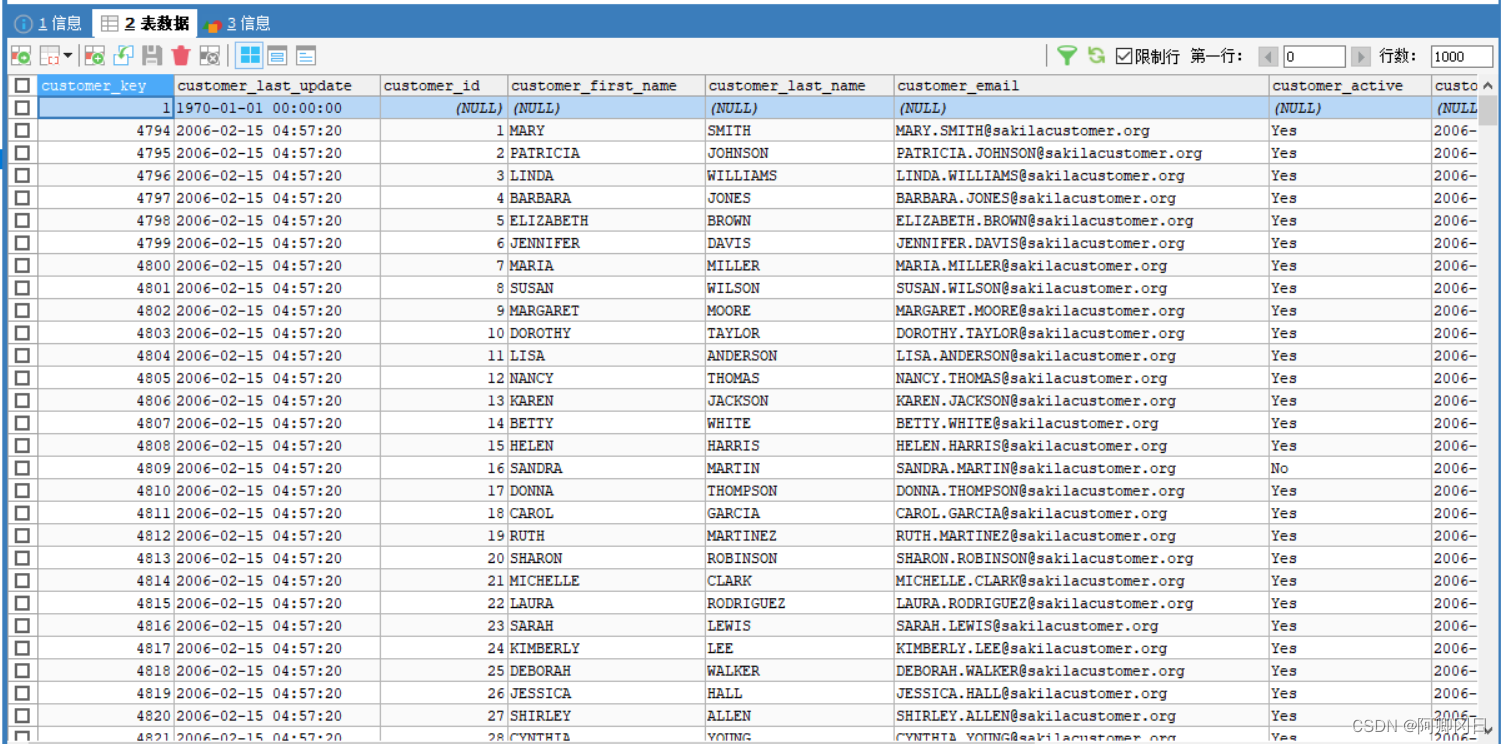Switch to the 1 信息 tab
Viewport: 1501px width, 744px height.
tap(49, 23)
